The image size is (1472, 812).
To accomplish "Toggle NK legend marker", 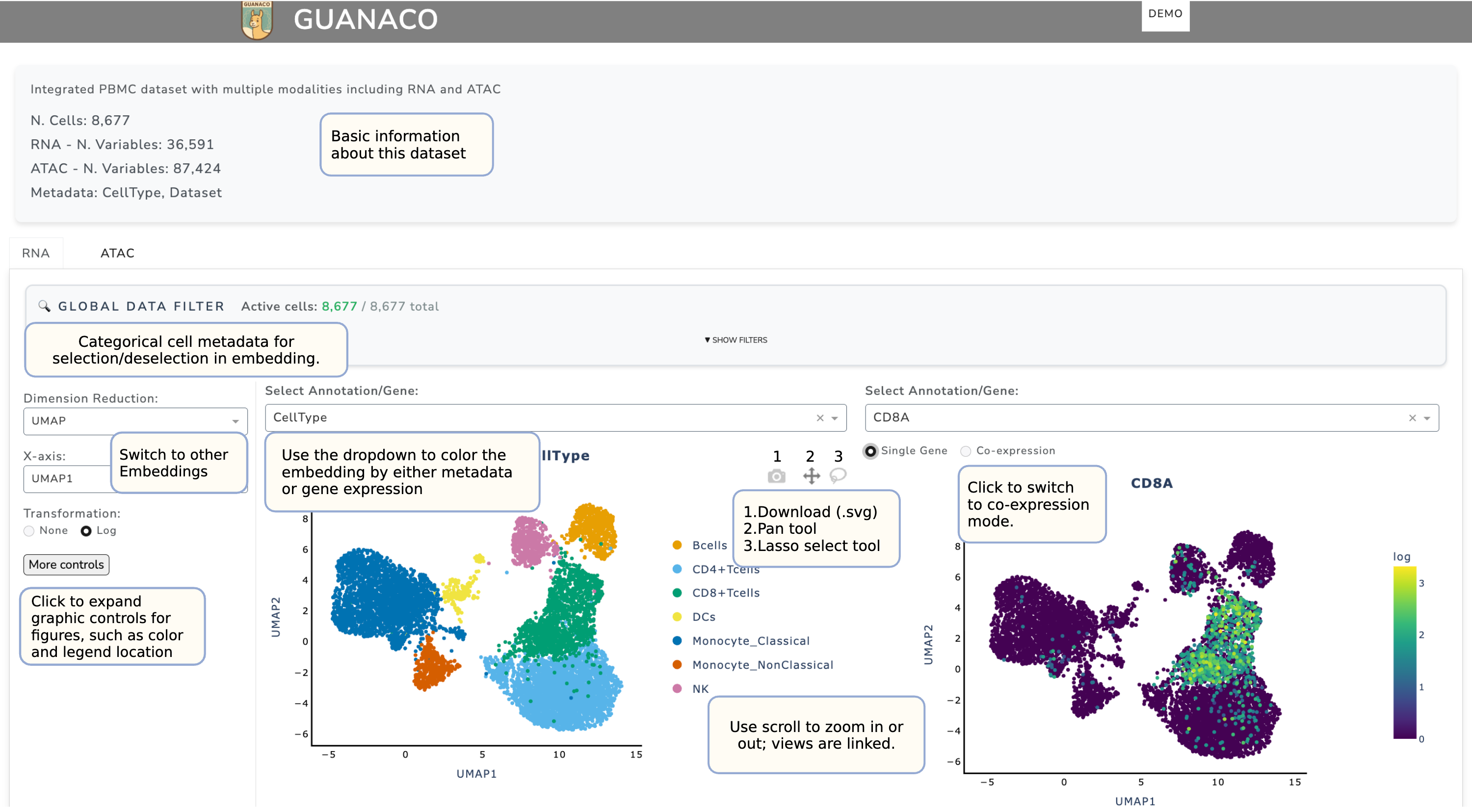I will (x=677, y=689).
